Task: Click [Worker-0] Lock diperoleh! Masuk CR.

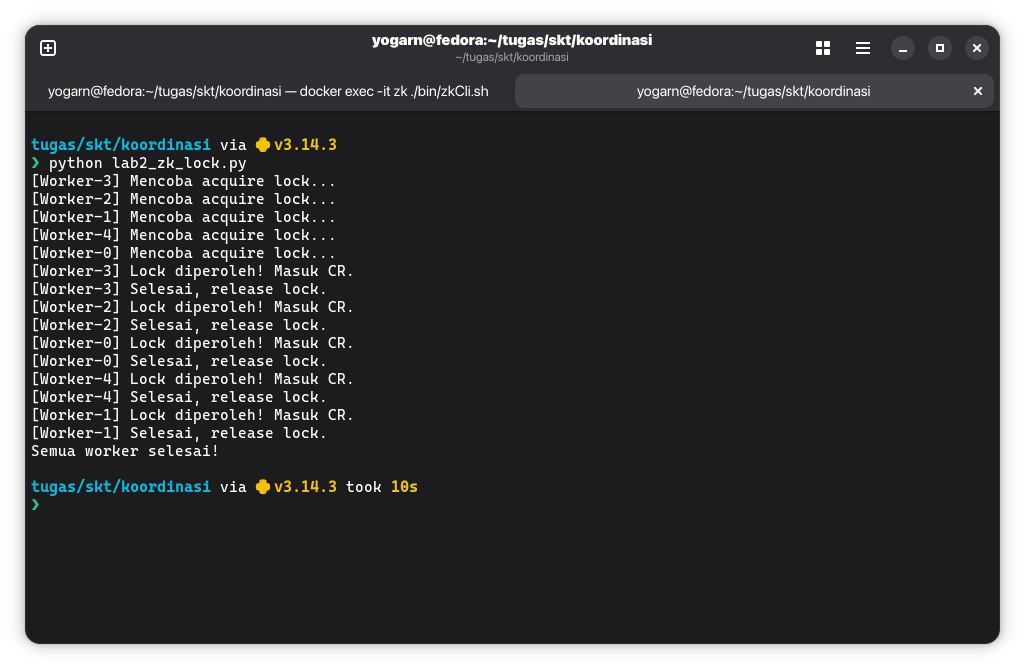Action: (192, 343)
